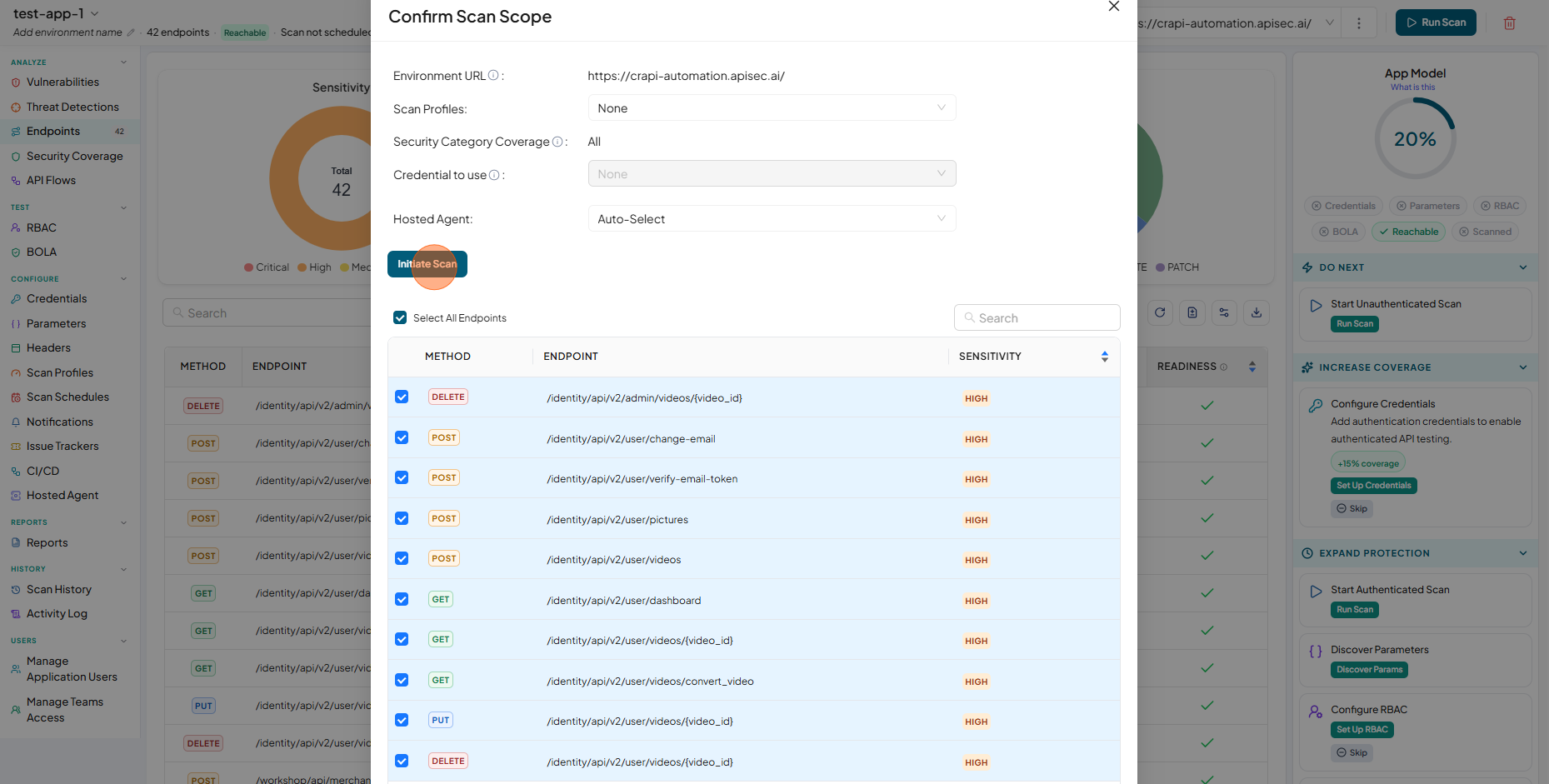Click the pencil icon to edit environment name
This screenshot has width=1549, height=784.
point(130,32)
